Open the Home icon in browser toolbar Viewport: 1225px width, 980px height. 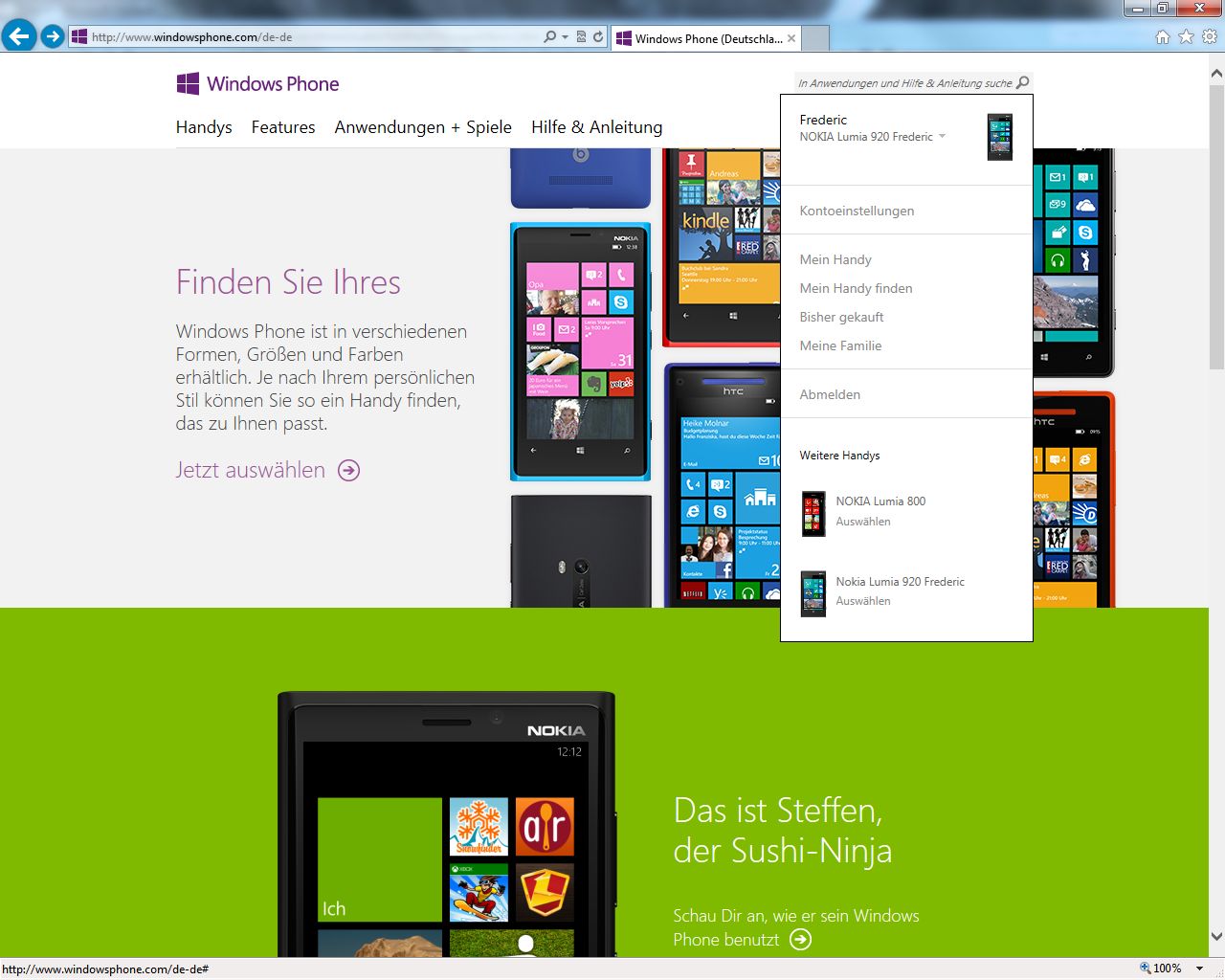click(1162, 37)
